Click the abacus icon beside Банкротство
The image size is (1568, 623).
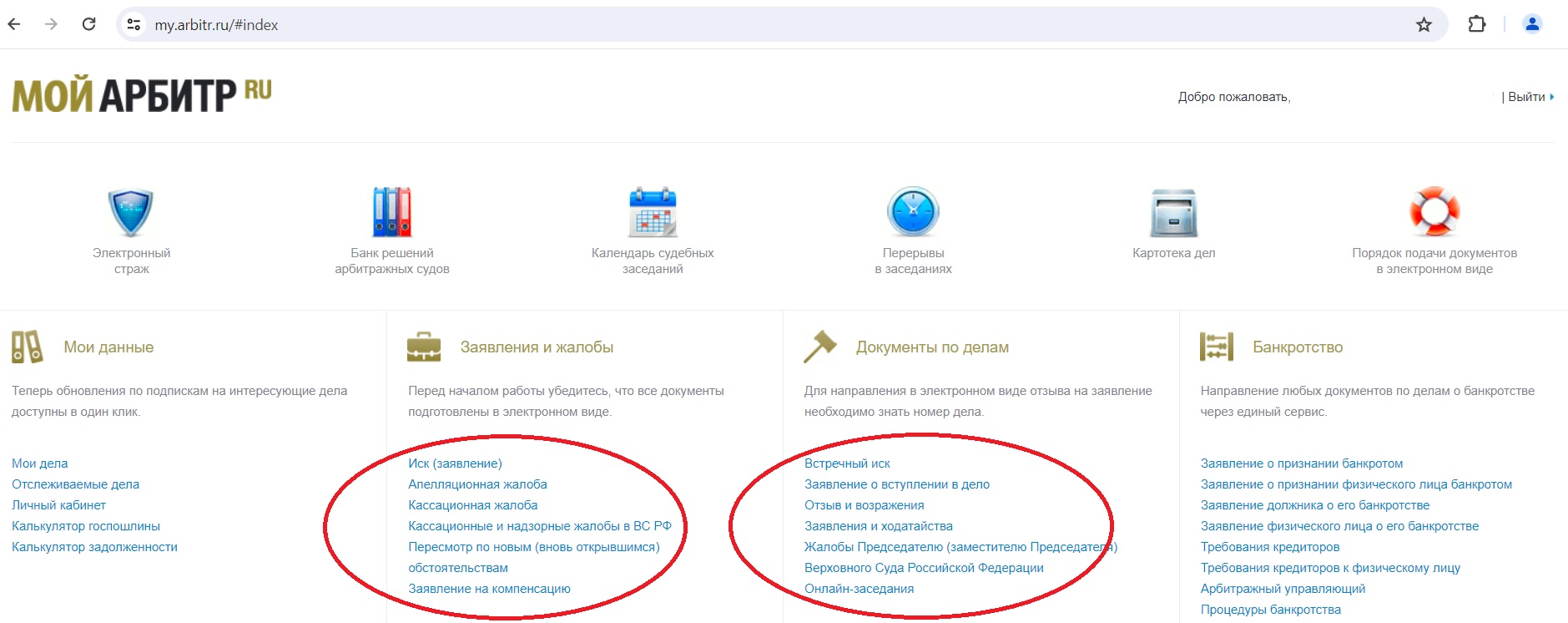(1216, 347)
